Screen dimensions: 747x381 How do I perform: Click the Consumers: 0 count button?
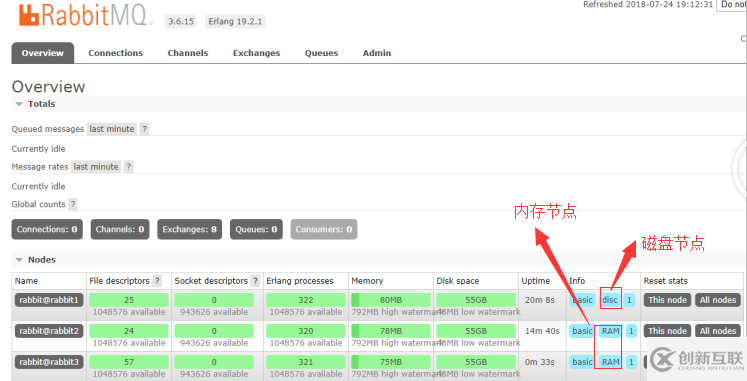click(x=324, y=229)
